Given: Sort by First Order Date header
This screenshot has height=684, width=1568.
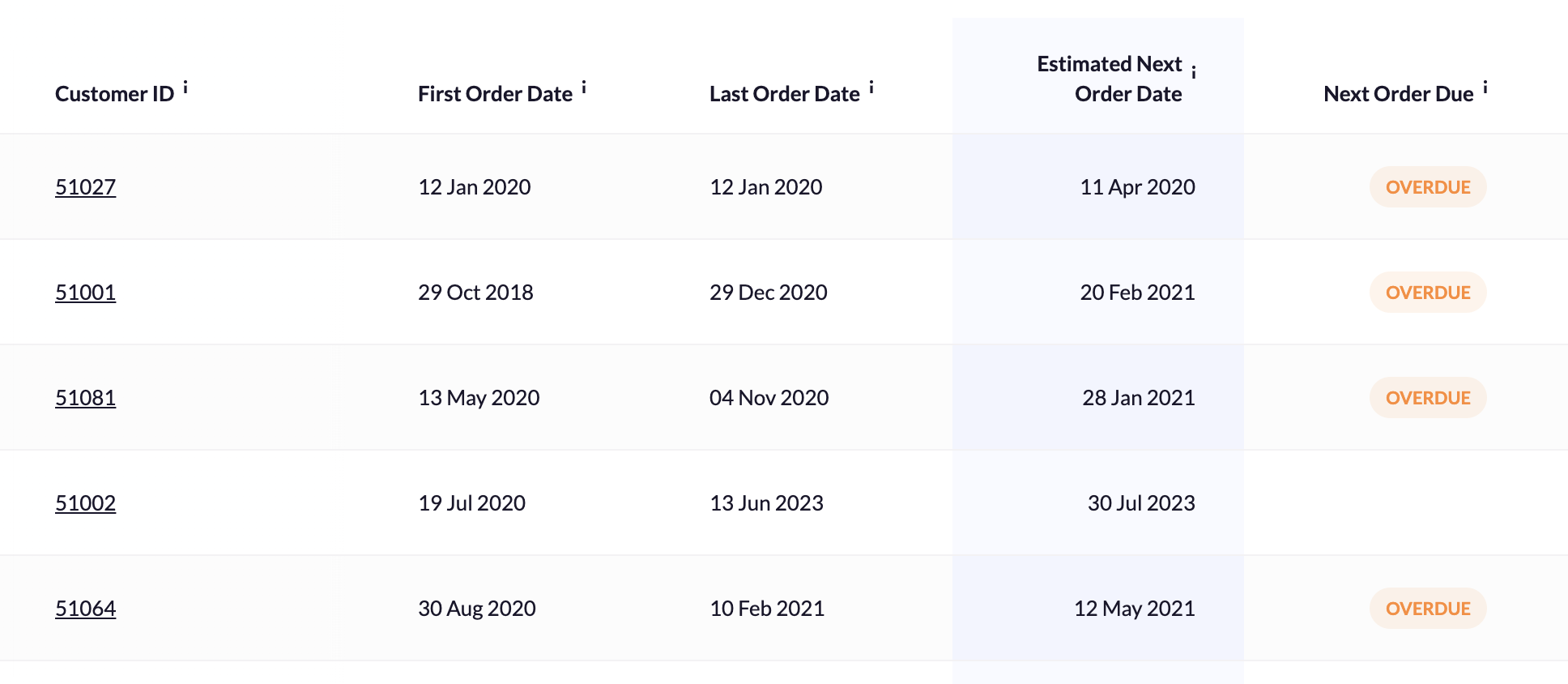Looking at the screenshot, I should pyautogui.click(x=495, y=94).
